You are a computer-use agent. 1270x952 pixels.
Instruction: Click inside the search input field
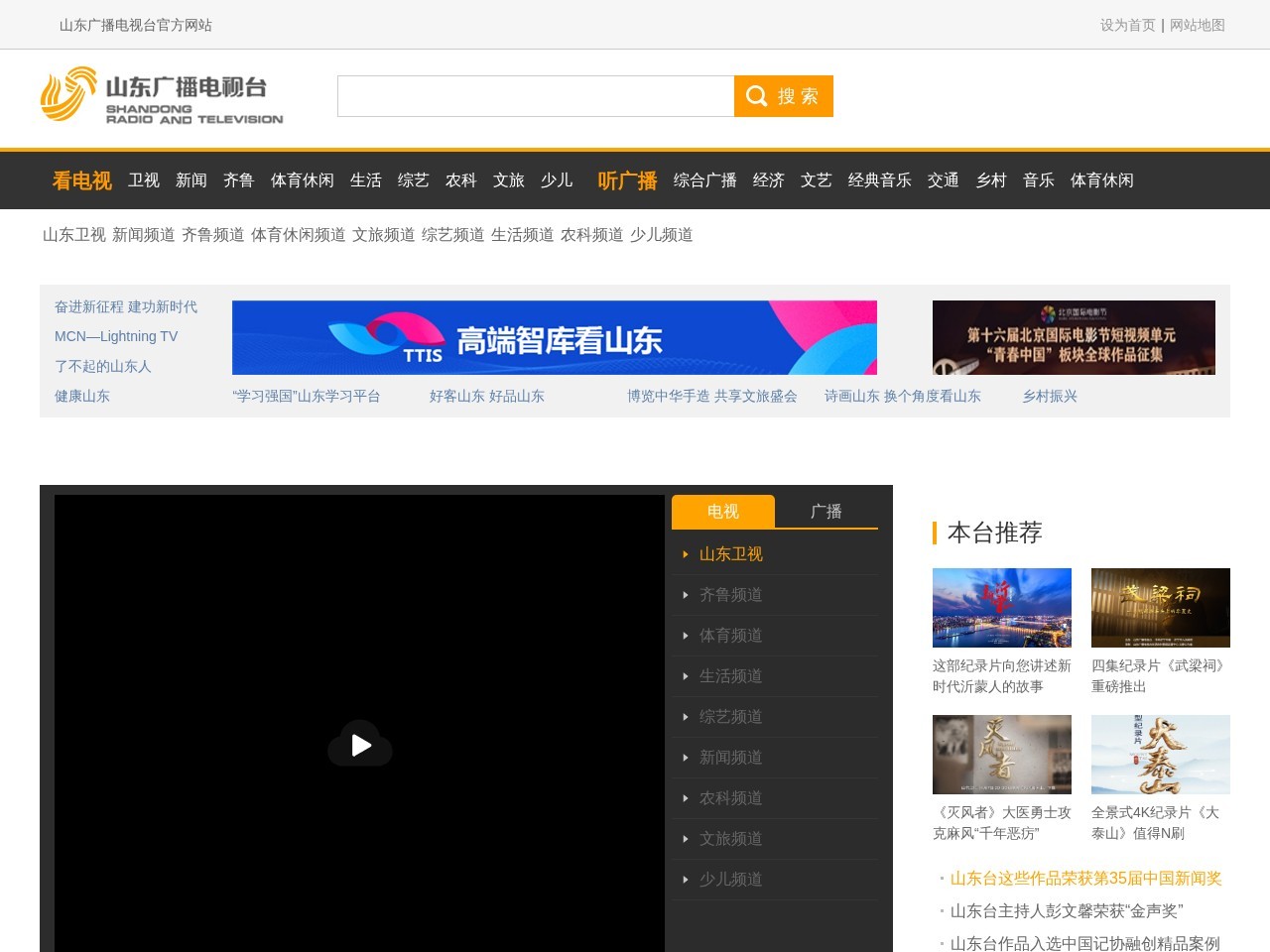[x=536, y=96]
